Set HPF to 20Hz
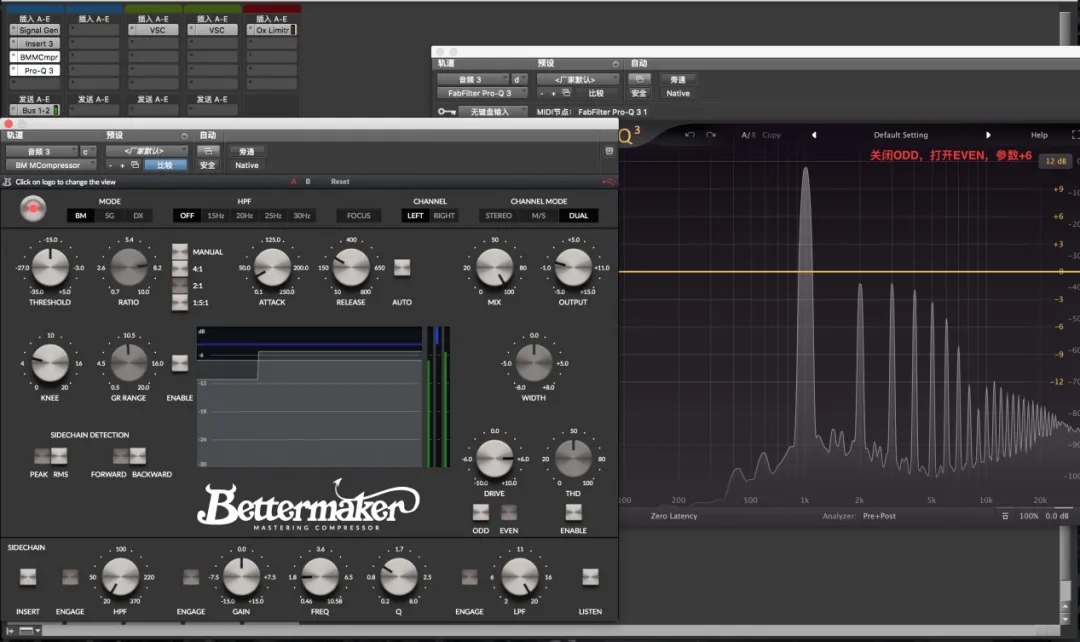 pyautogui.click(x=245, y=216)
